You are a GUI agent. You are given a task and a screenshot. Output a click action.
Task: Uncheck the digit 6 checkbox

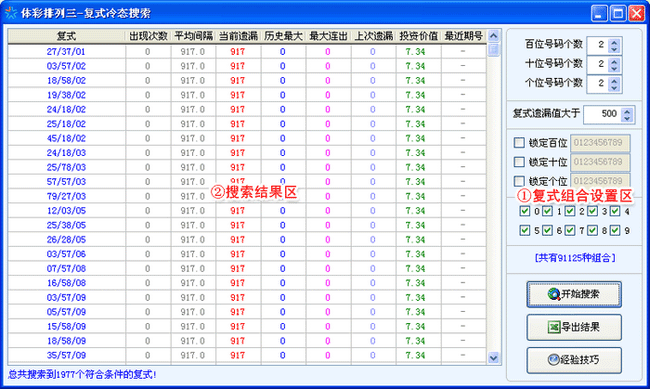(x=547, y=230)
